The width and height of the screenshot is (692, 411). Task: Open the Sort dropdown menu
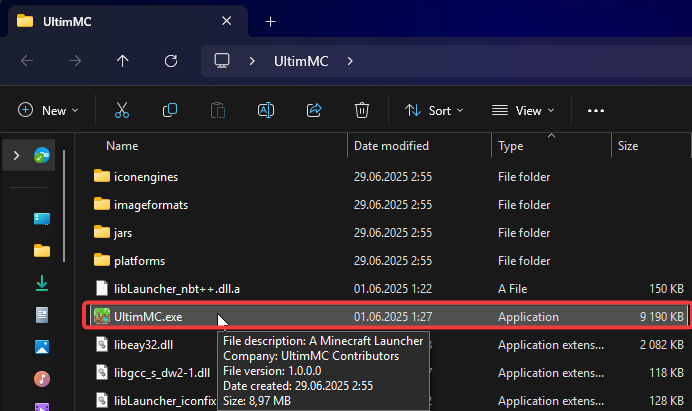coord(434,110)
